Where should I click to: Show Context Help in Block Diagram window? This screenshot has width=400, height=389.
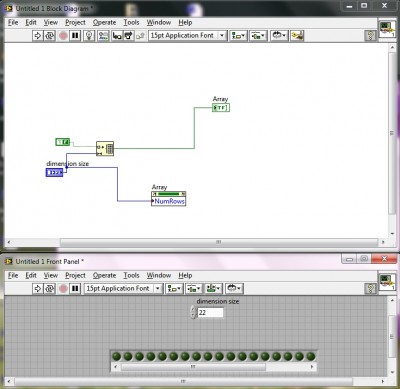pos(370,36)
